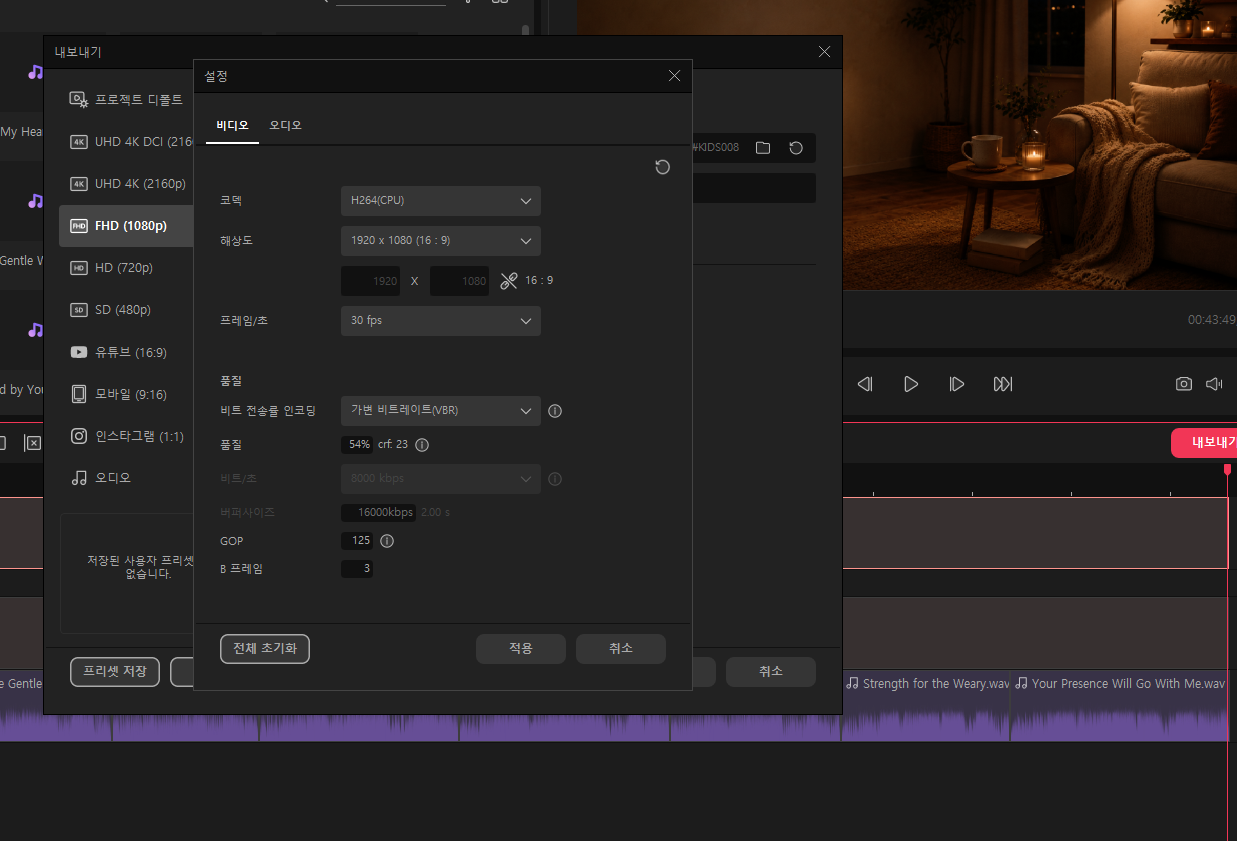Screen dimensions: 1237x841
Task: Reset video settings with the circular arrow icon
Action: point(662,167)
